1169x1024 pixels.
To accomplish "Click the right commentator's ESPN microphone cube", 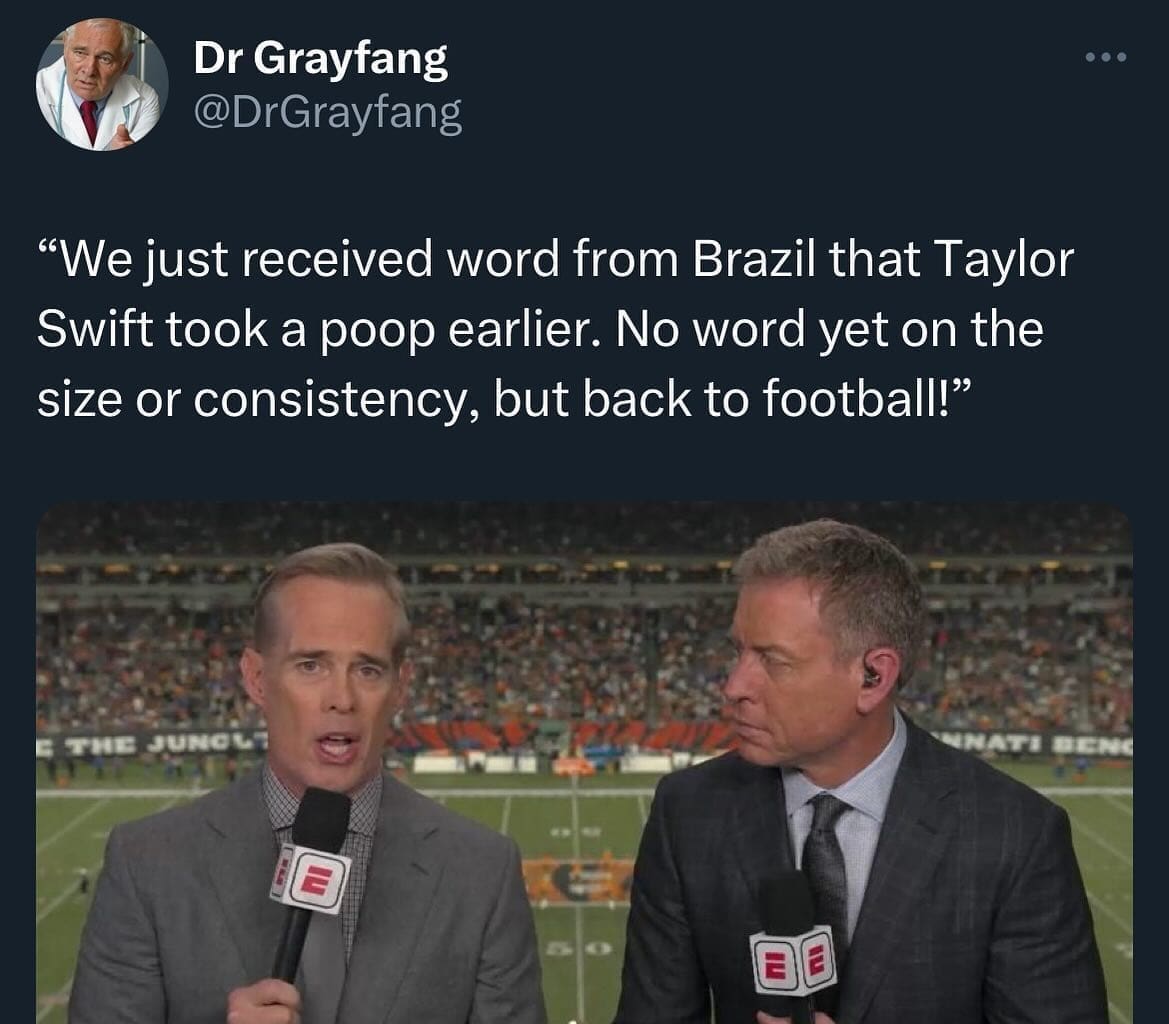I will click(793, 960).
